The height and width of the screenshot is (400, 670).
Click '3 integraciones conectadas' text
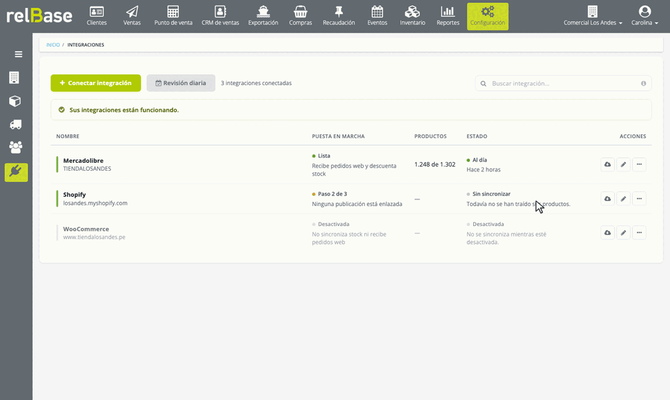pos(256,83)
